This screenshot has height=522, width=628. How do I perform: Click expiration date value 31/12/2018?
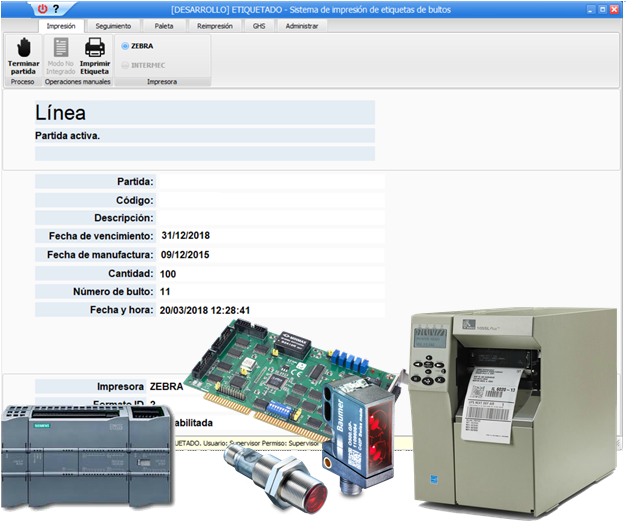click(x=185, y=236)
